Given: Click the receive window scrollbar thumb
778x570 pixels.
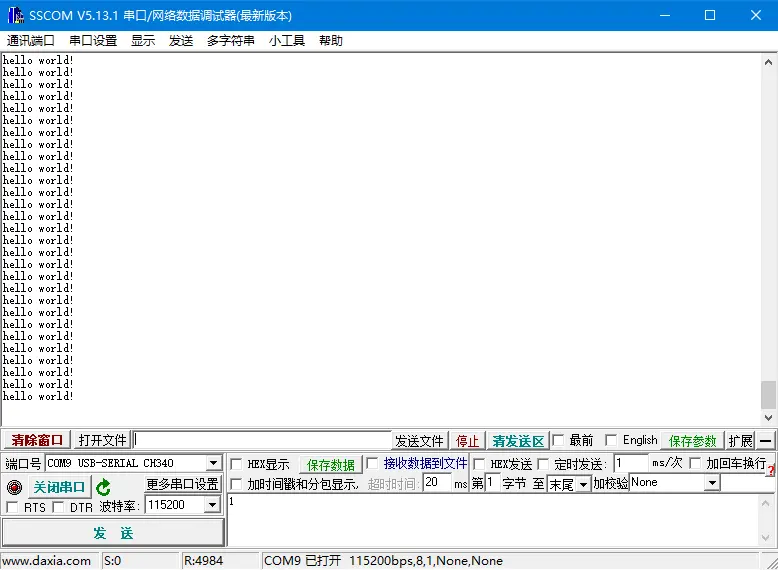Looking at the screenshot, I should click(x=769, y=394).
